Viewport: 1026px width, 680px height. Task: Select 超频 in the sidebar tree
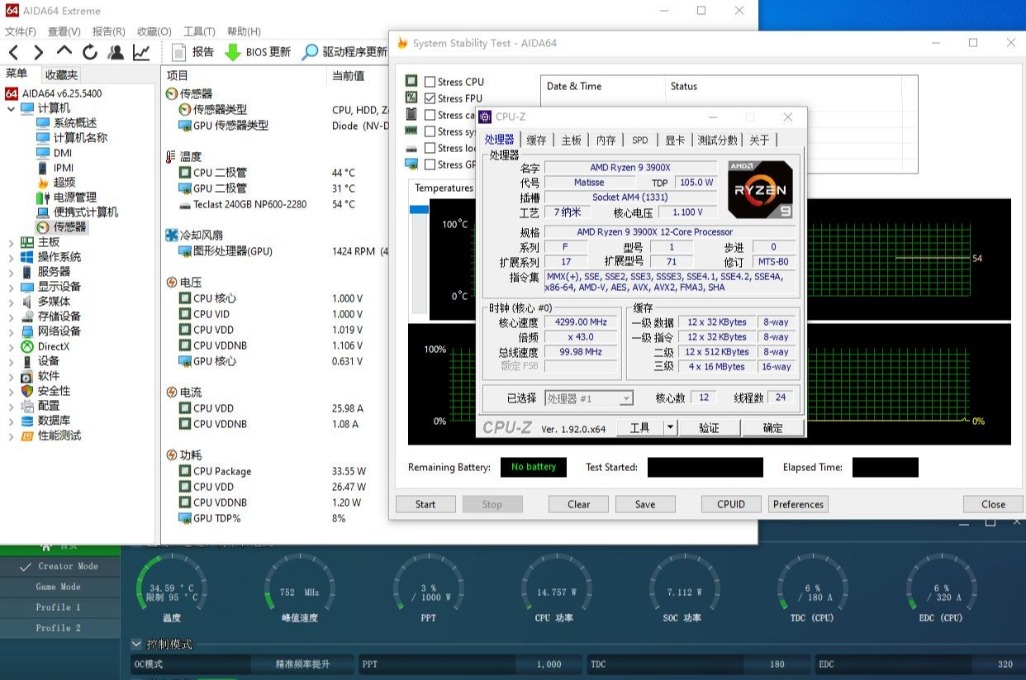point(64,183)
